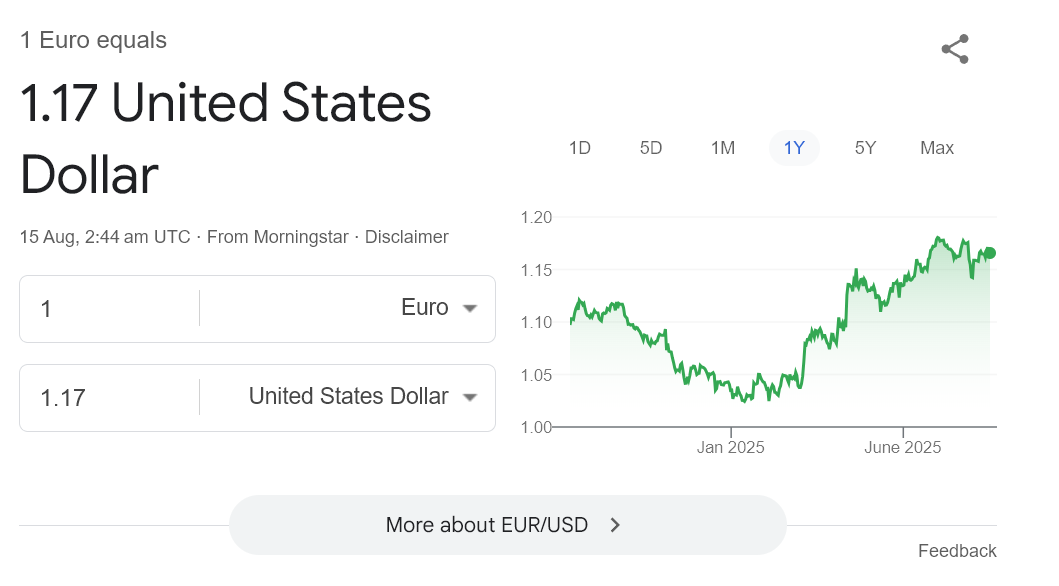
Task: Show the Max time range chart
Action: tap(937, 148)
